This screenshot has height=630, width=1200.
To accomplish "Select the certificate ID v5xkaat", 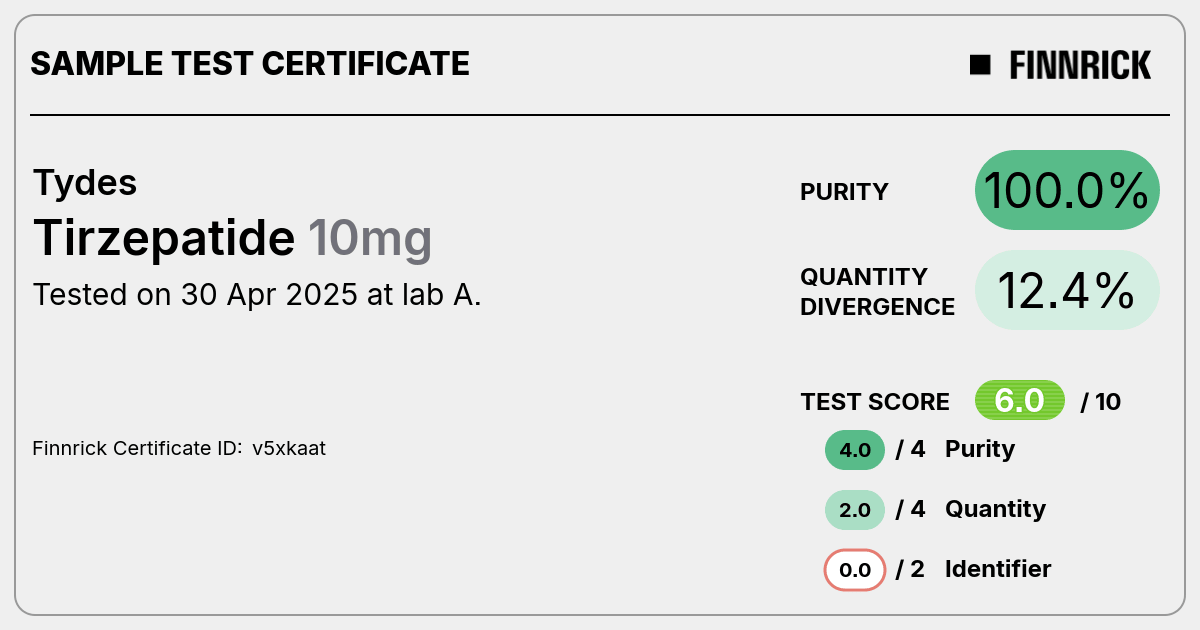I will pos(289,449).
